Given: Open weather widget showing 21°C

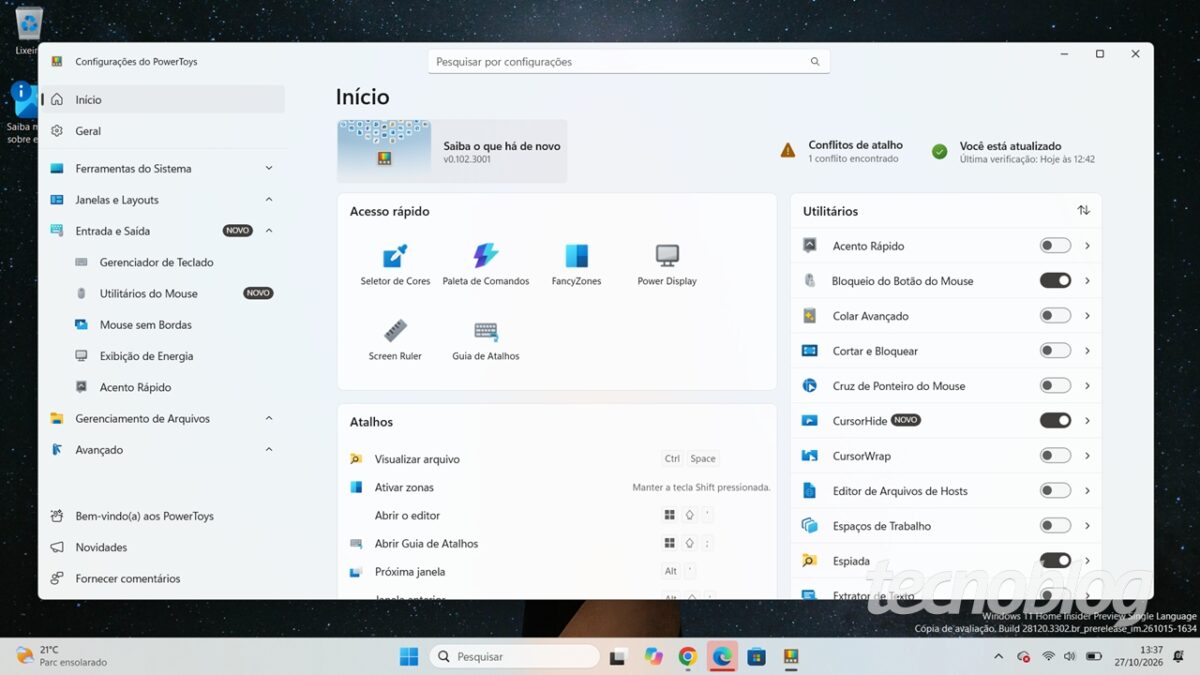Looking at the screenshot, I should click(x=62, y=656).
